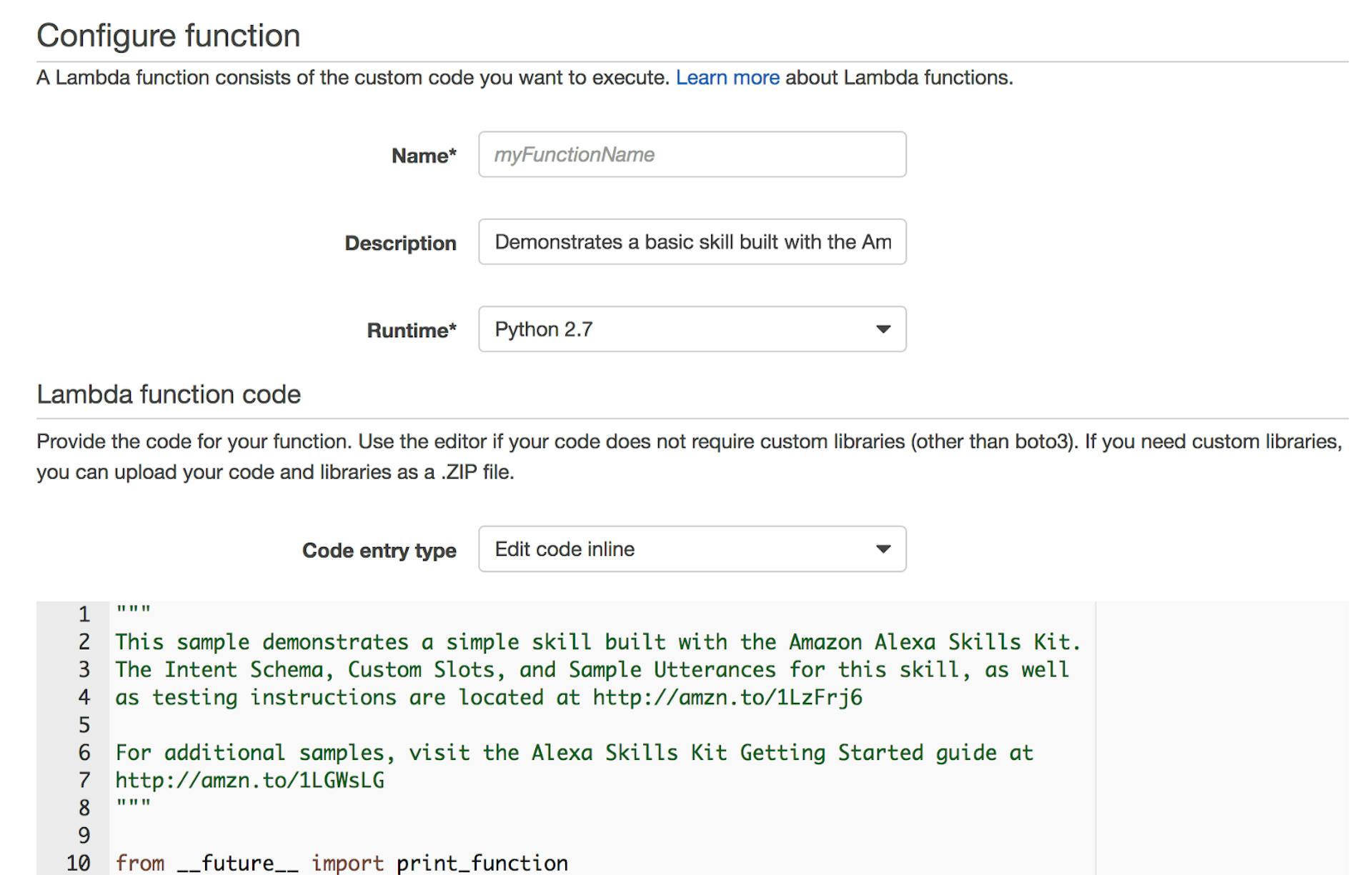Screen dimensions: 1372x875
Task: Click the amzn.to/1LzFrj6 URL in code
Action: pos(727,697)
